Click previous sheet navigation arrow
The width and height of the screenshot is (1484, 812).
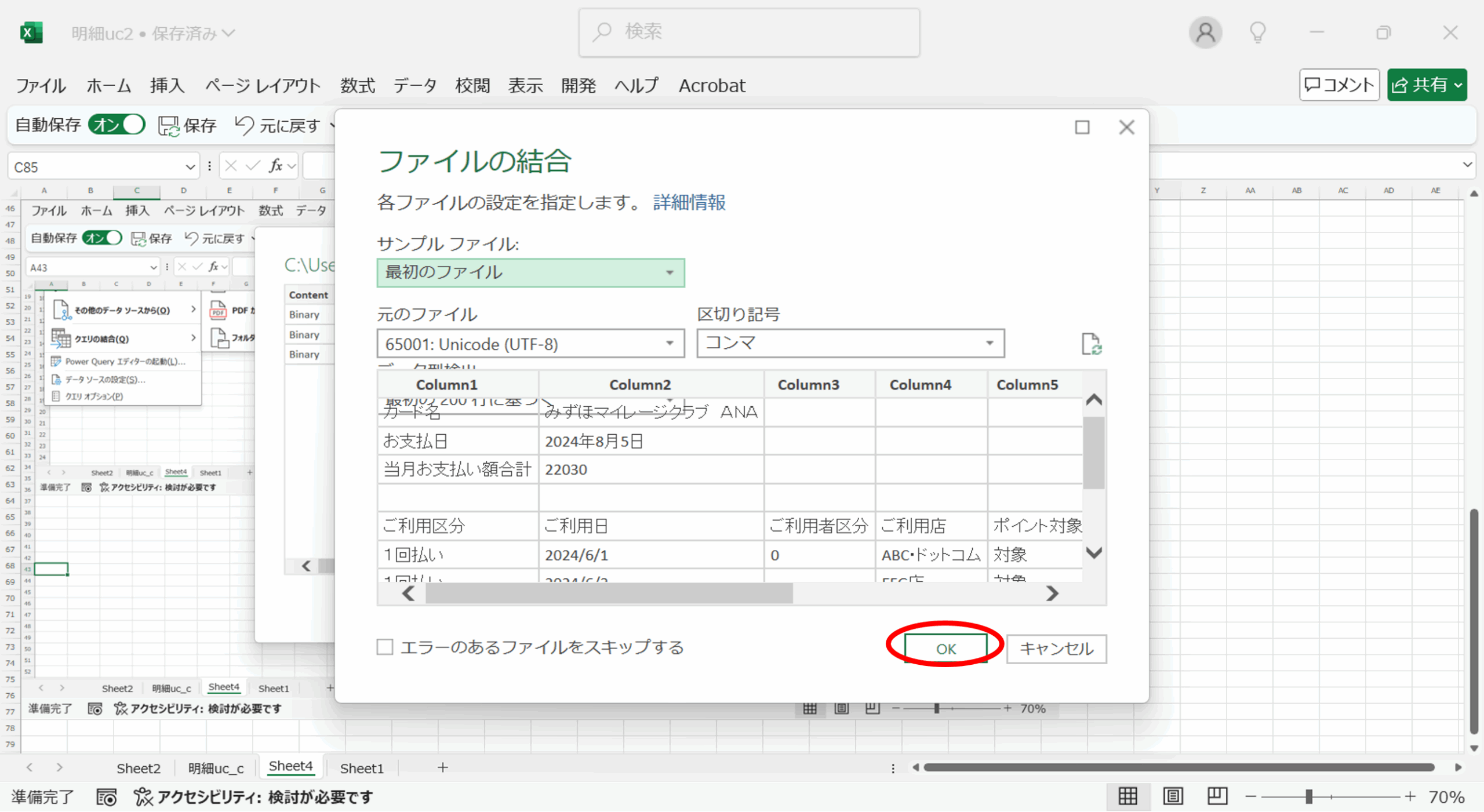tap(30, 767)
